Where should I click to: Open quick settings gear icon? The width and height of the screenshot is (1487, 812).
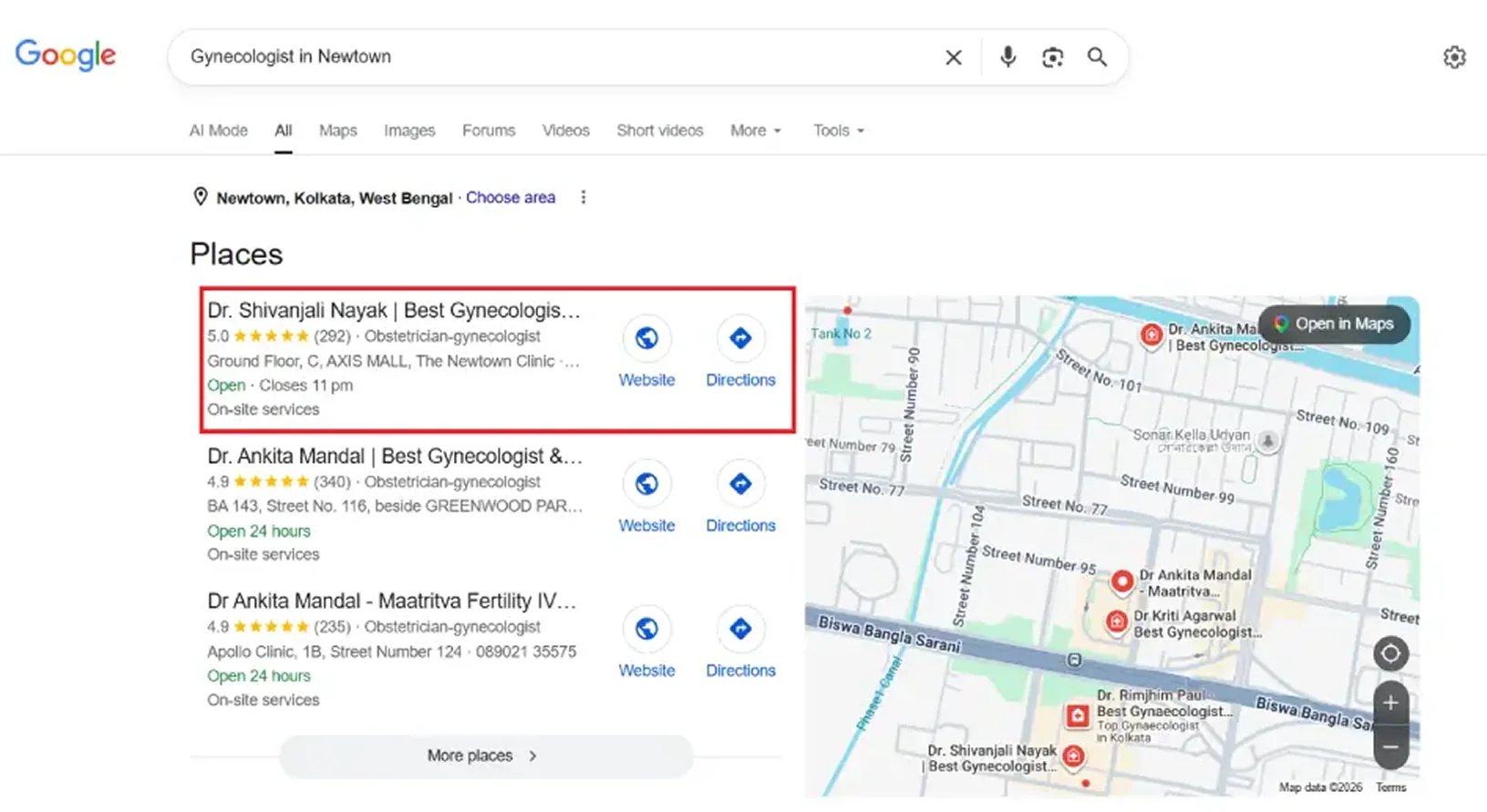(x=1454, y=57)
